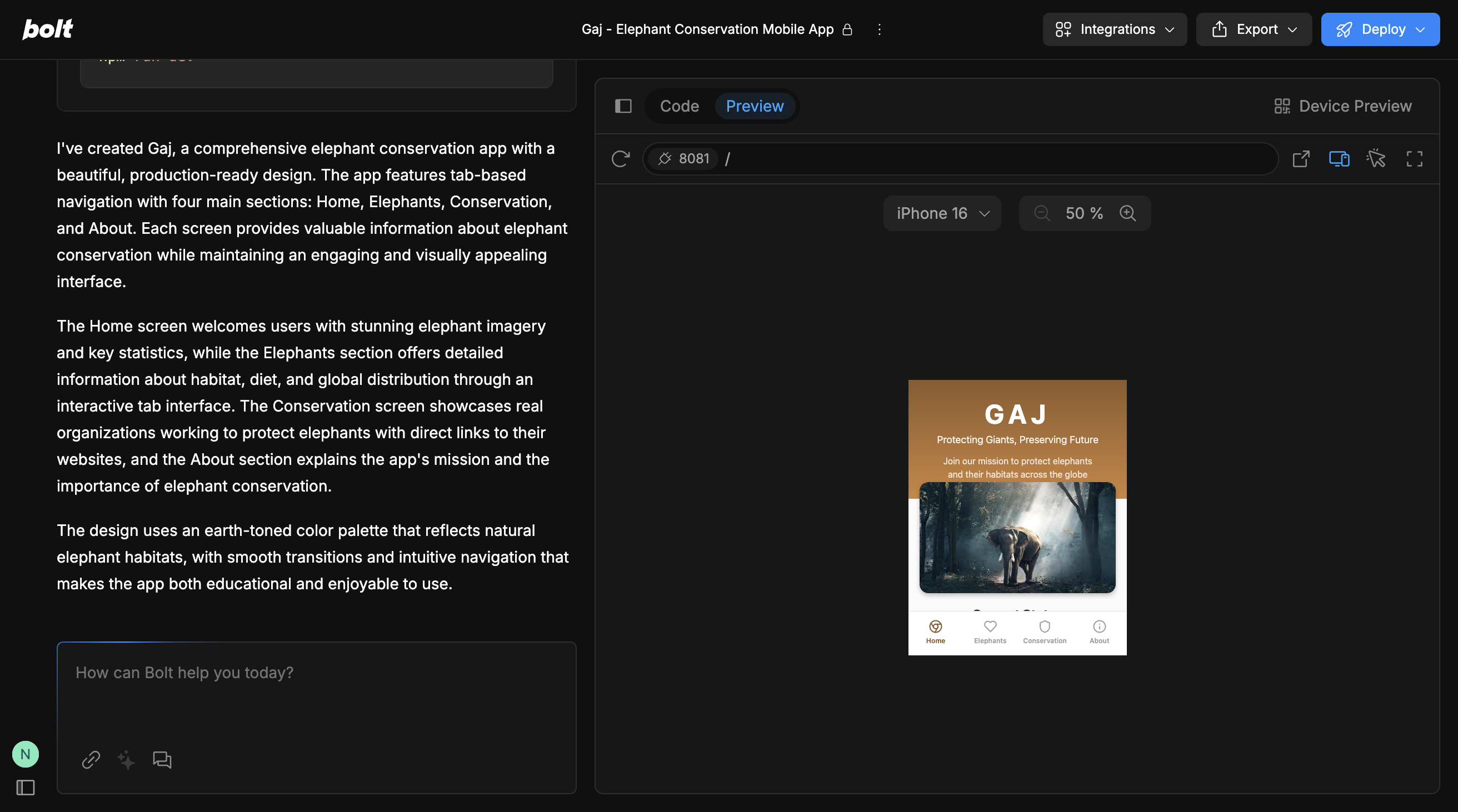
Task: Open the Integrations dropdown
Action: coord(1115,29)
